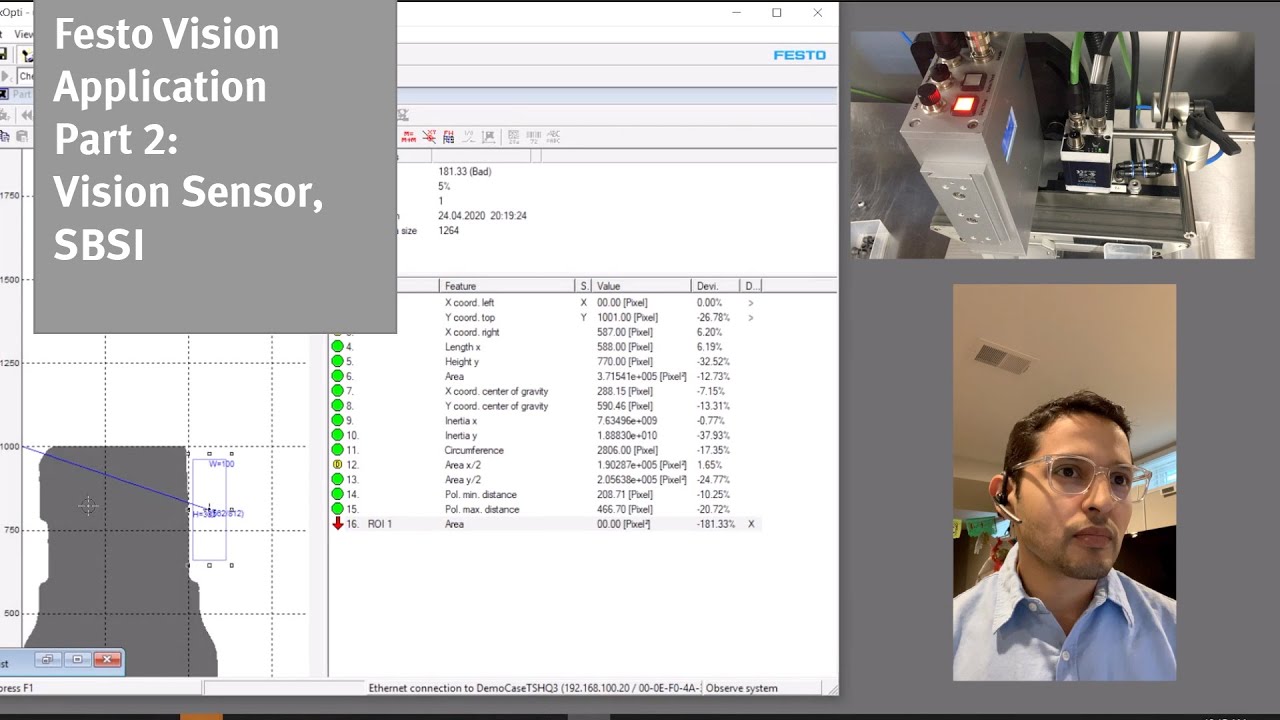Click the greyed measuring-distance toolbar icon
The height and width of the screenshot is (720, 1280).
[488, 137]
